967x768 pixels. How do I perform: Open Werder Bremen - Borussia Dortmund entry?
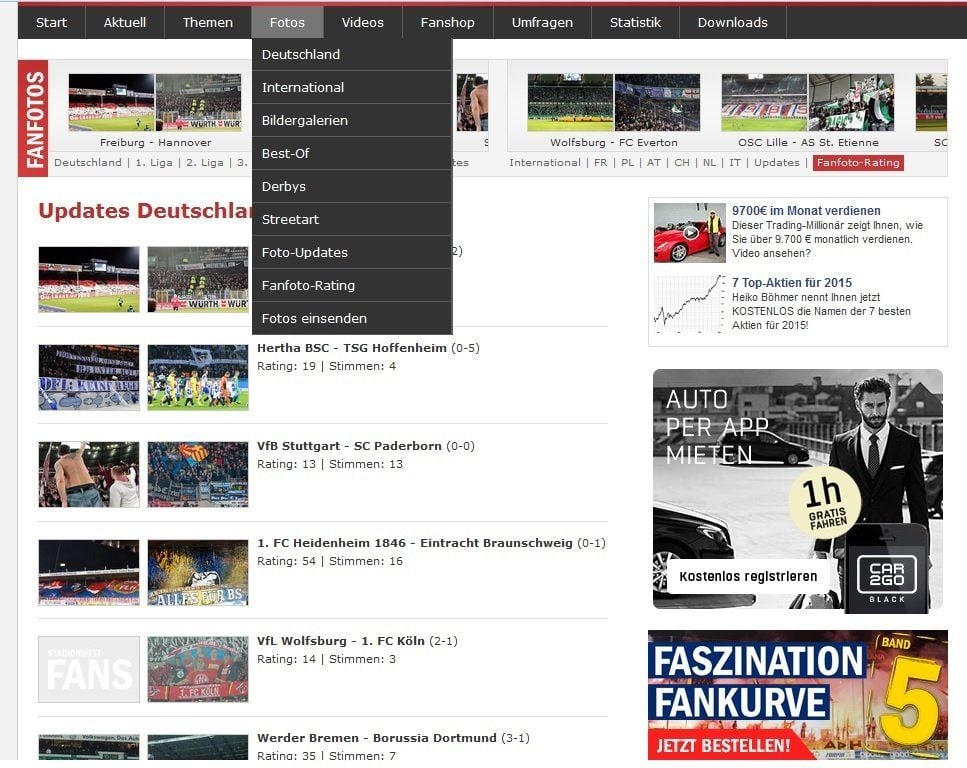[x=376, y=738]
